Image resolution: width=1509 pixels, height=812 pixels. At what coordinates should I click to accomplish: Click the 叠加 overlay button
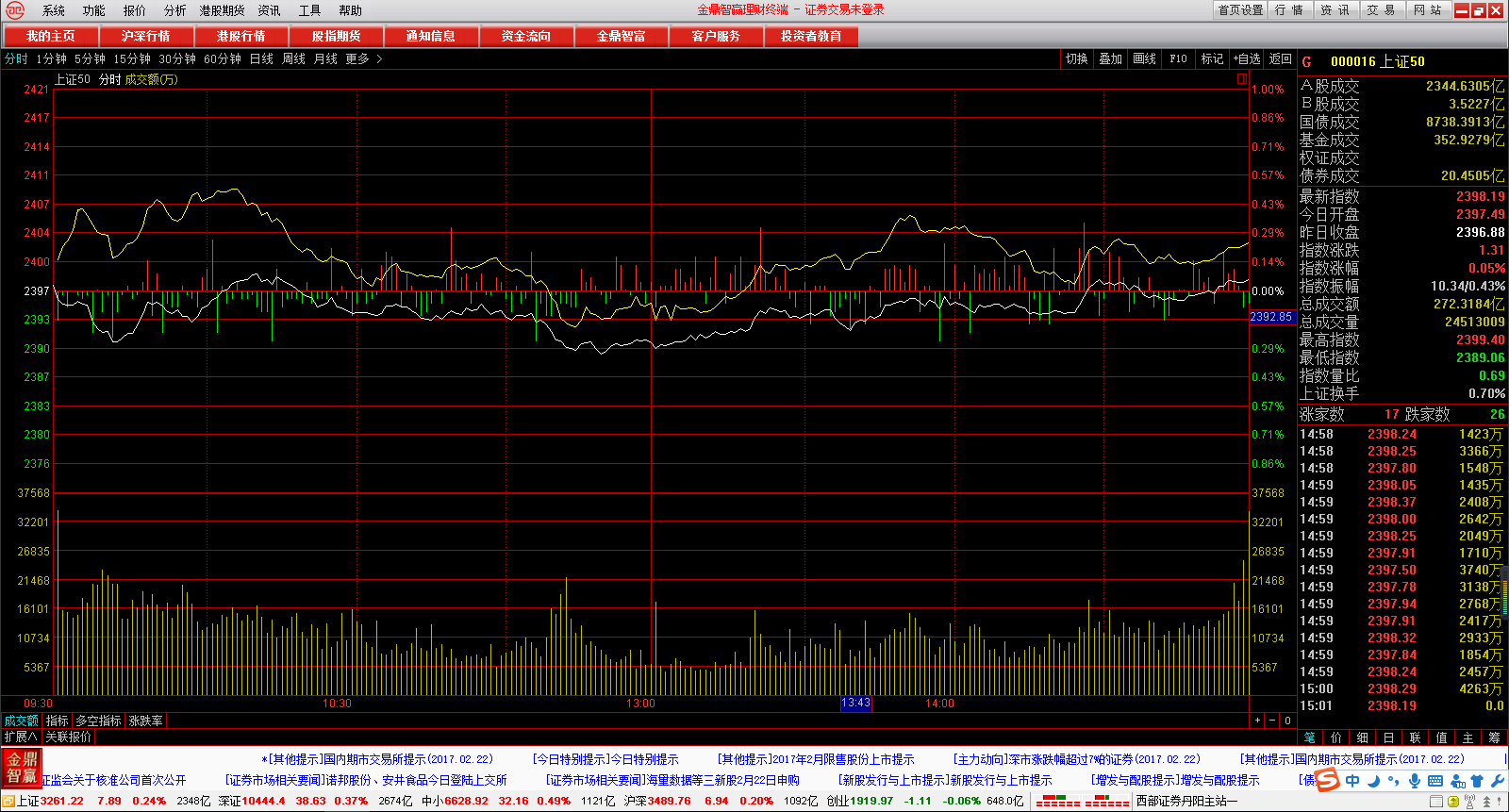tap(1111, 58)
